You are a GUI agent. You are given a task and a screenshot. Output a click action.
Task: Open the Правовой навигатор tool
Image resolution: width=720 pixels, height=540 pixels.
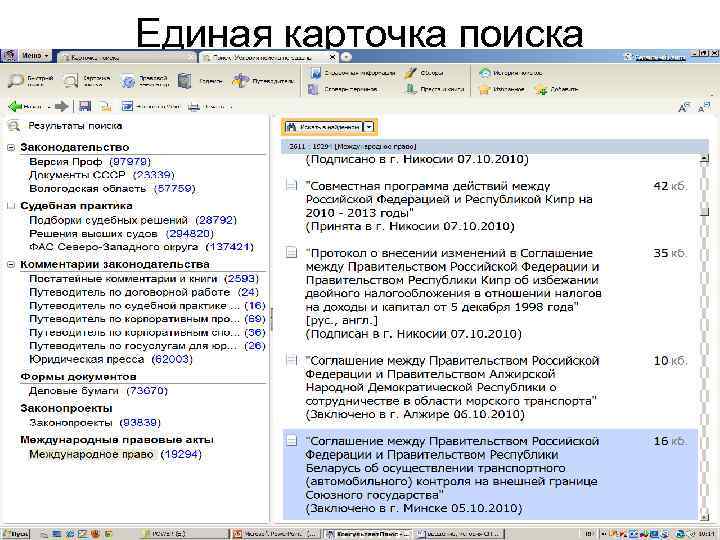(x=145, y=81)
